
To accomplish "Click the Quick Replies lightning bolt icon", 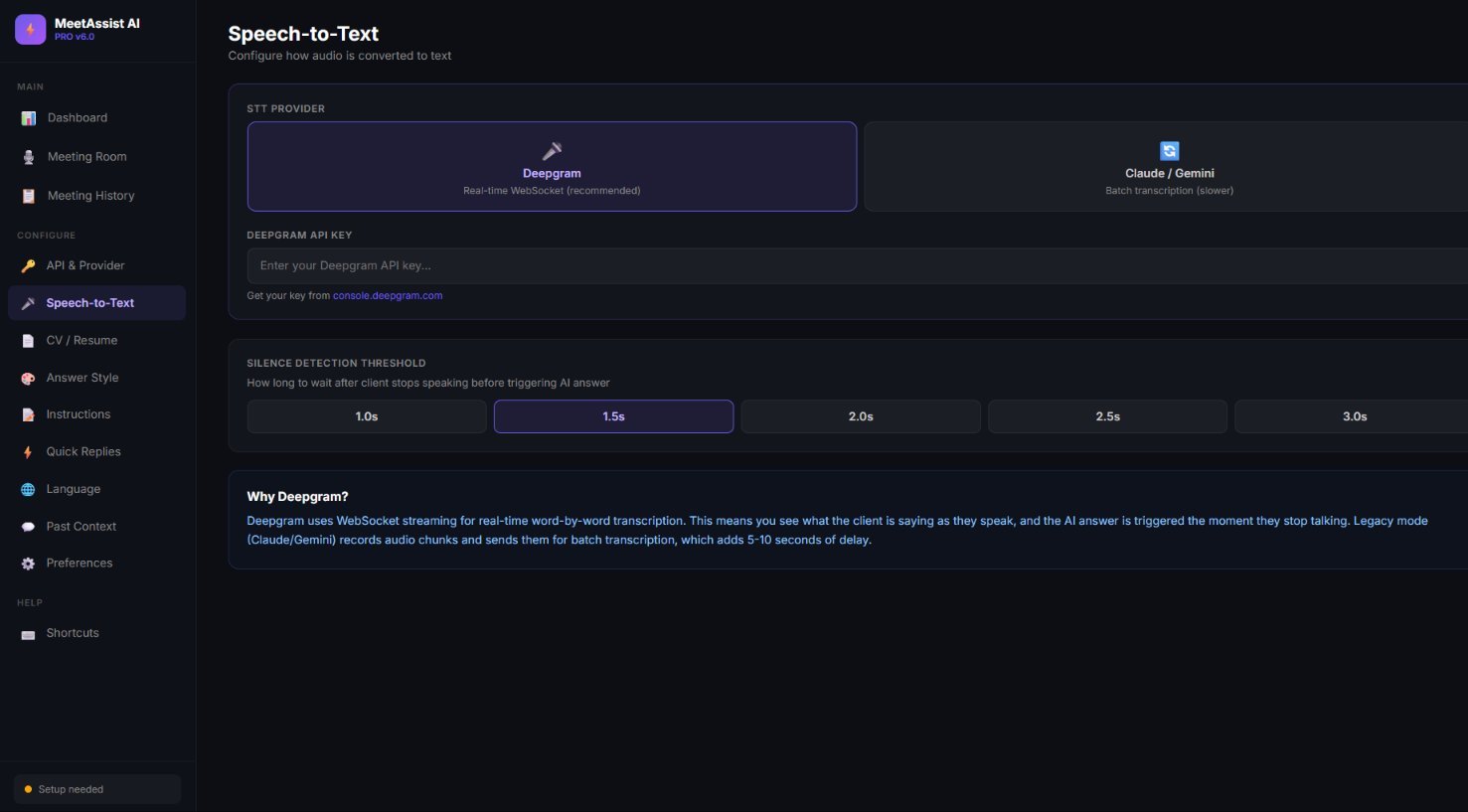I will point(28,452).
